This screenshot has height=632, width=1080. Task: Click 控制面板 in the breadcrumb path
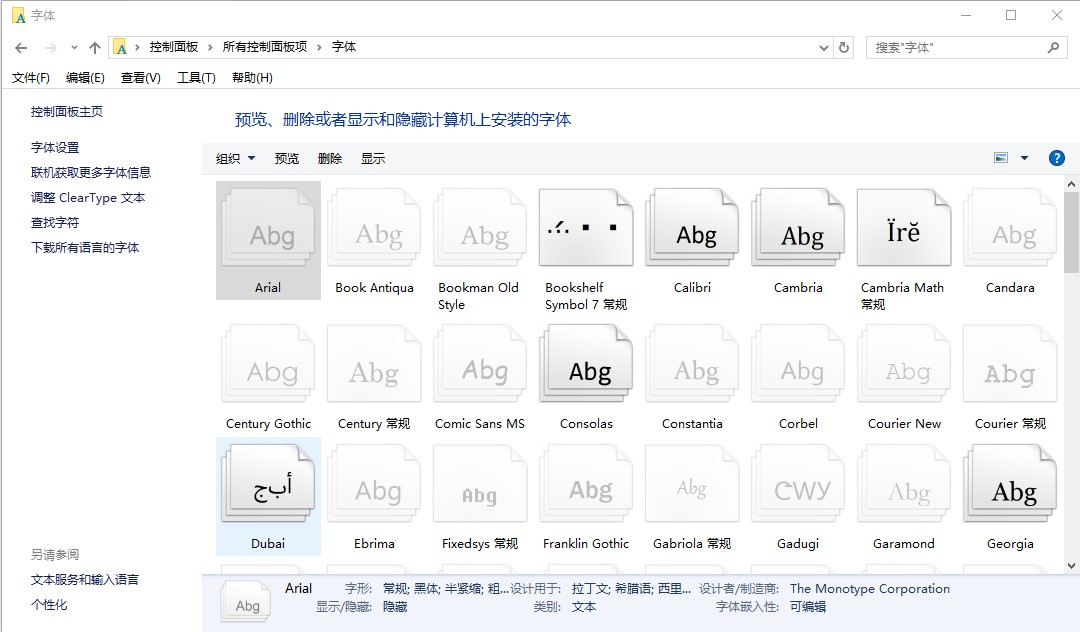174,47
